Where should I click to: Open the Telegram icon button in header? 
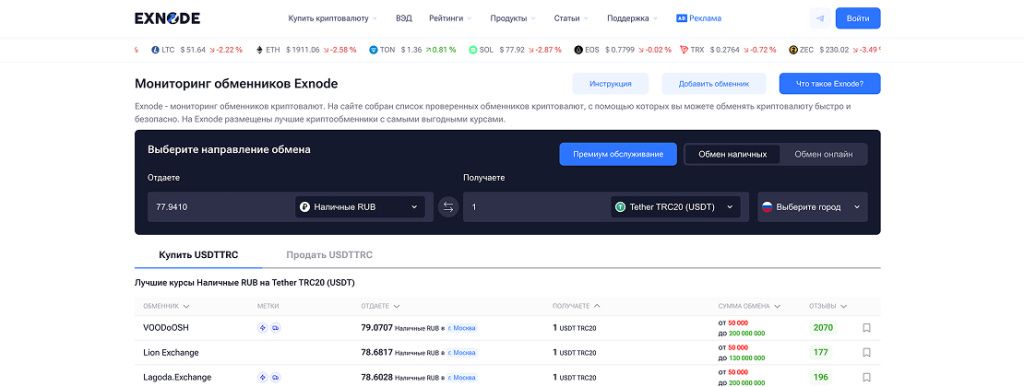pos(820,18)
